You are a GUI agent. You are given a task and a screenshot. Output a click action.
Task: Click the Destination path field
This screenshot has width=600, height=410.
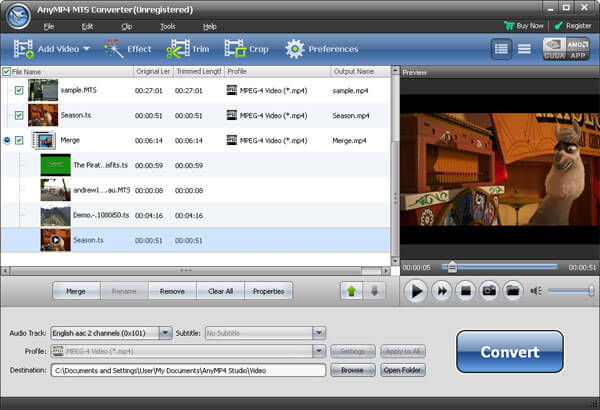188,370
